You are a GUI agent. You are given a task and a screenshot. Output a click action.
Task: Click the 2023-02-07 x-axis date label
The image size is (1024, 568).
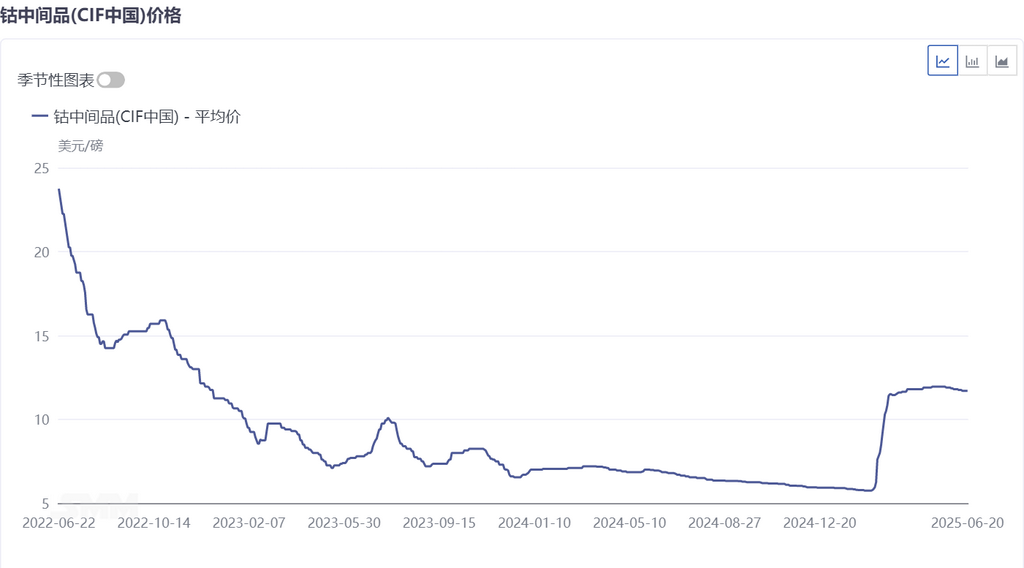249,522
